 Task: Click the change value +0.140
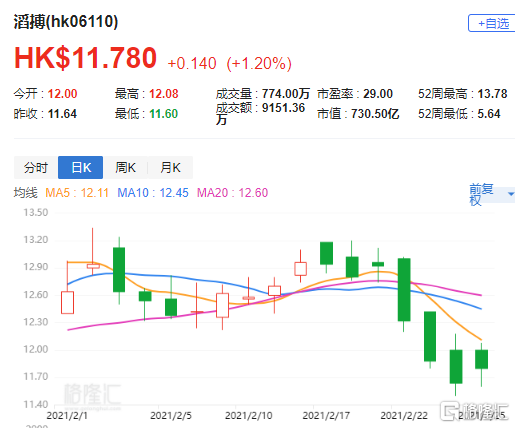point(192,63)
